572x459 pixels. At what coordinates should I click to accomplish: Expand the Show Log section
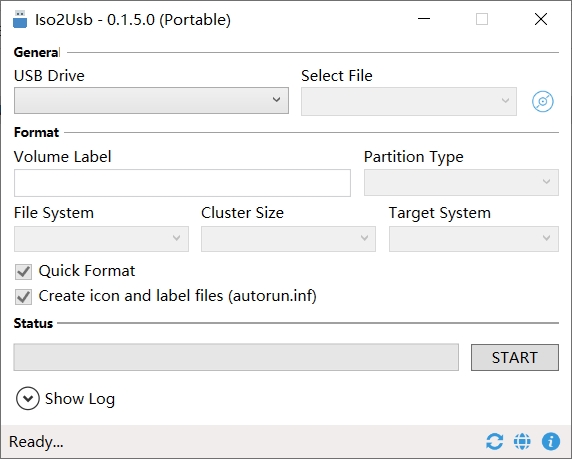28,398
